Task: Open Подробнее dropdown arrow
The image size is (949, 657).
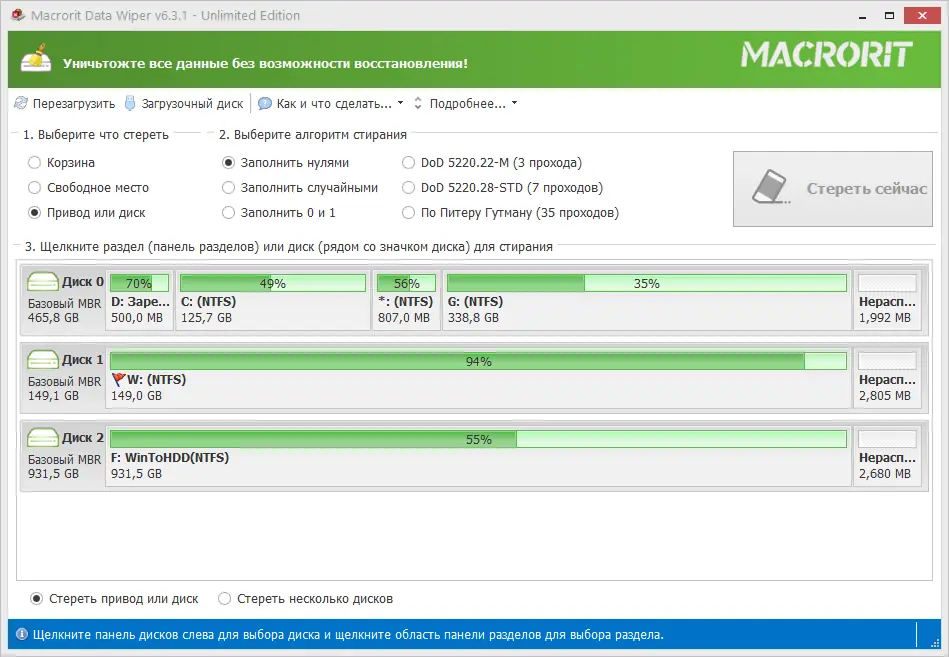Action: 514,103
